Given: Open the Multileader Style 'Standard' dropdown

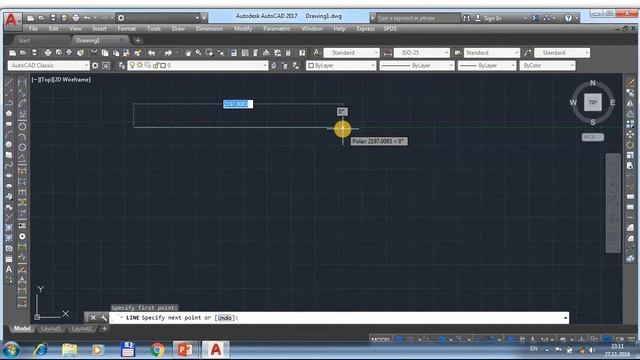Looking at the screenshot, I should coord(562,53).
